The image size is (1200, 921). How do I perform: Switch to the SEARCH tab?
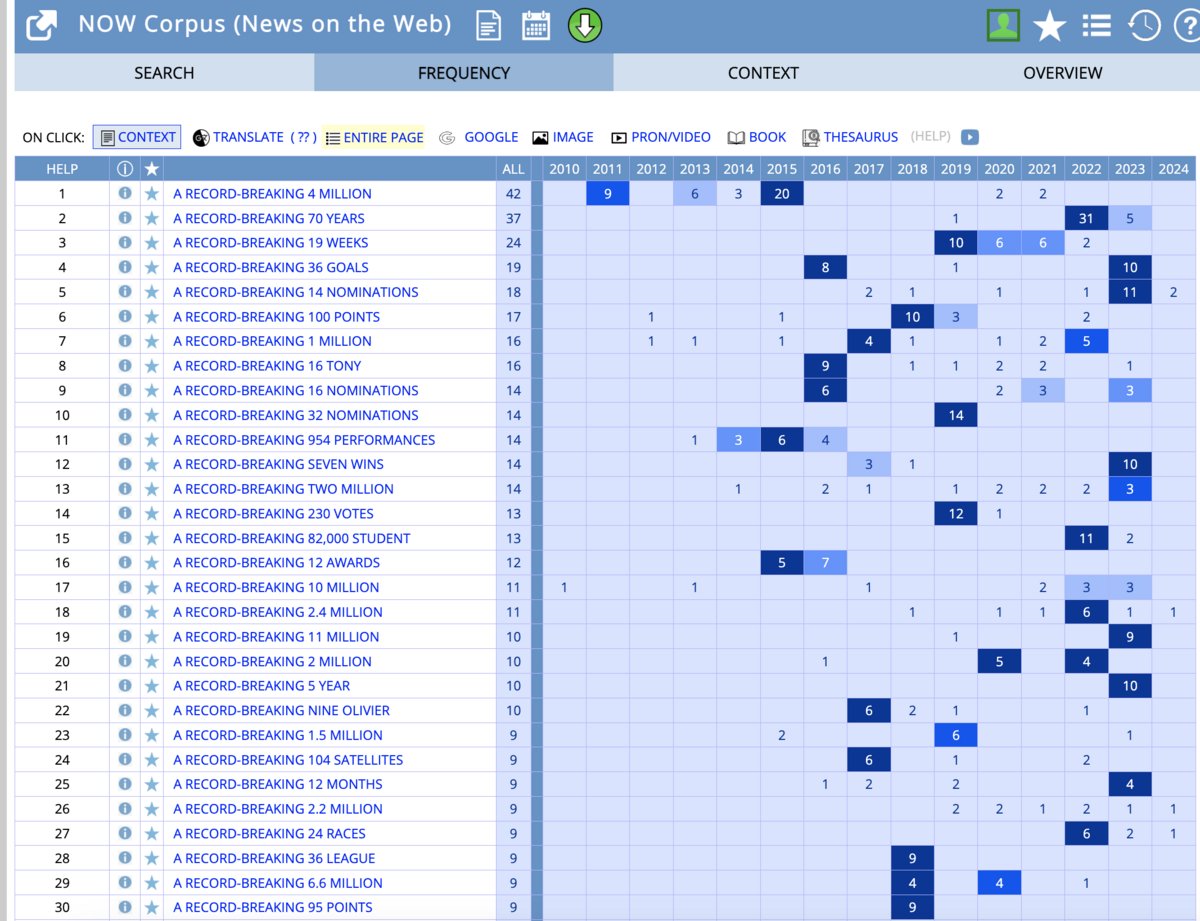pyautogui.click(x=164, y=73)
